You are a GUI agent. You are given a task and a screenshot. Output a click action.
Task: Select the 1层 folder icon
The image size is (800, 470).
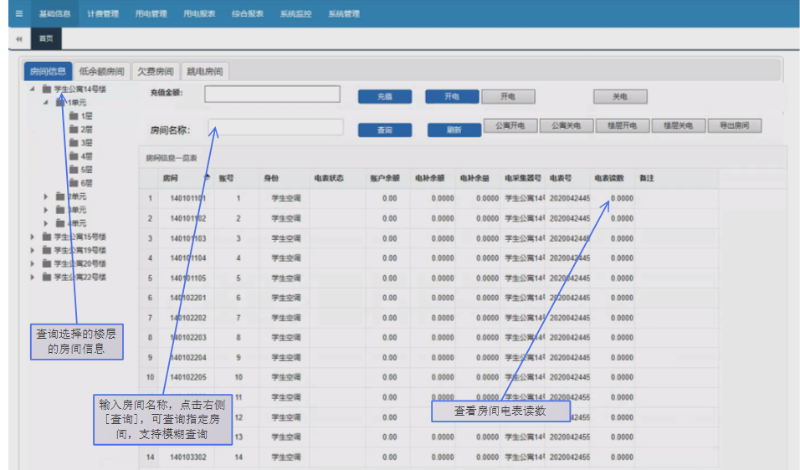pos(74,116)
